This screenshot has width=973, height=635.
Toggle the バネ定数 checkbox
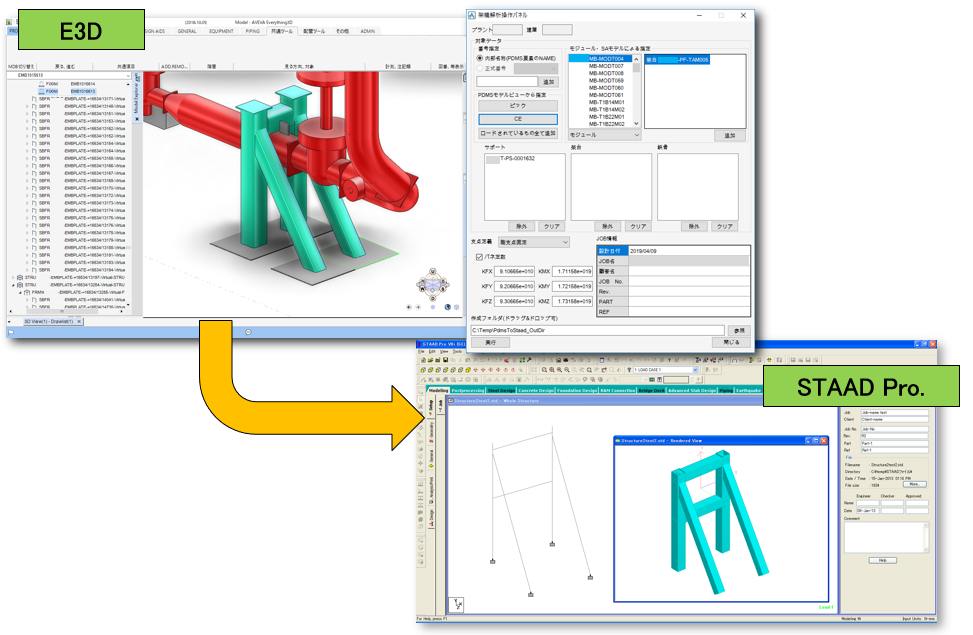[x=479, y=257]
